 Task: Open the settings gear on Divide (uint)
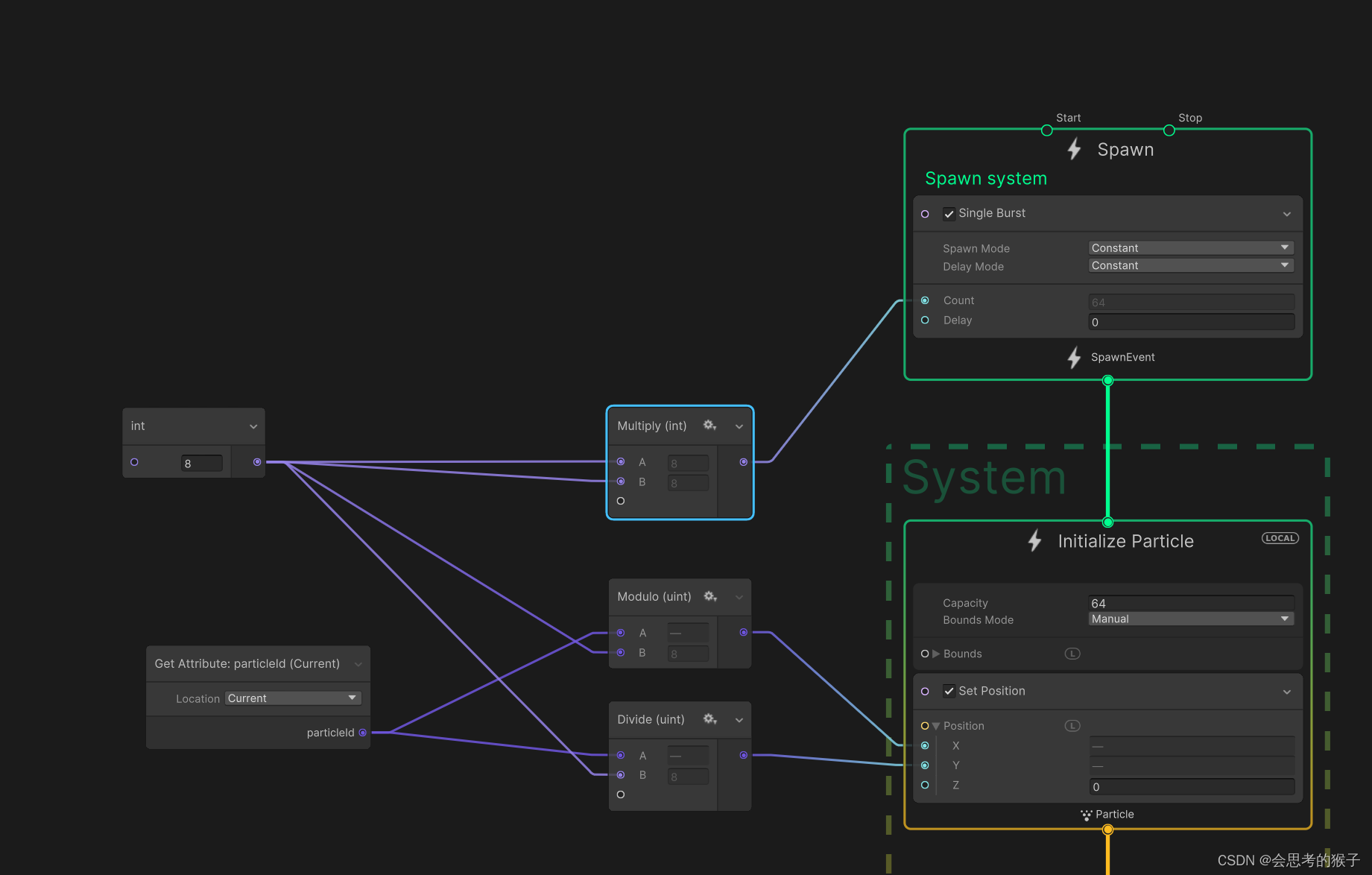709,718
